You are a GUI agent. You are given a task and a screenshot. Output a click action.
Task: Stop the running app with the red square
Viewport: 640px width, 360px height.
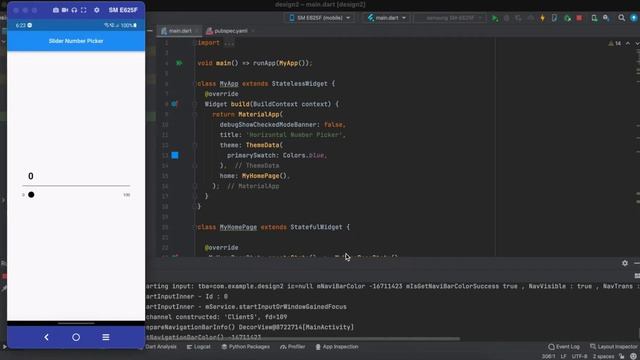pyautogui.click(x=579, y=18)
